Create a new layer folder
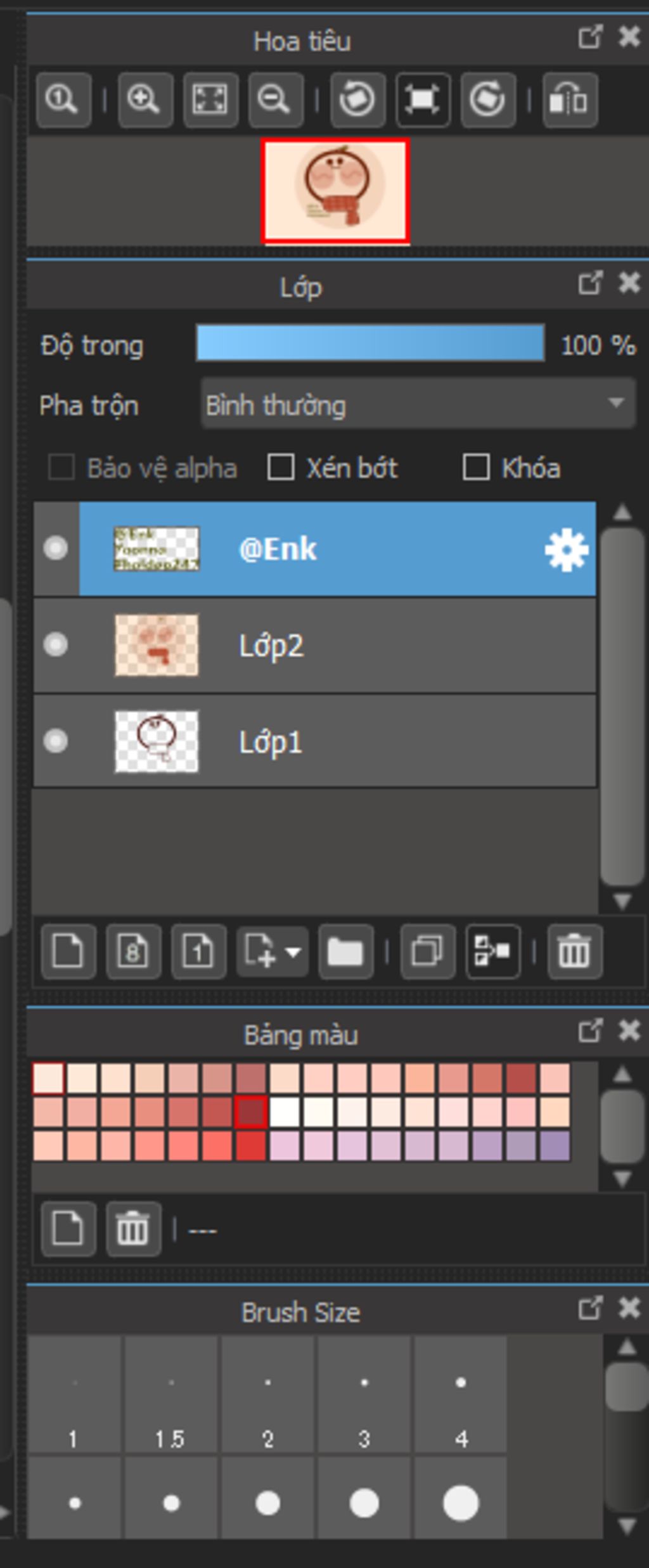 (x=346, y=951)
